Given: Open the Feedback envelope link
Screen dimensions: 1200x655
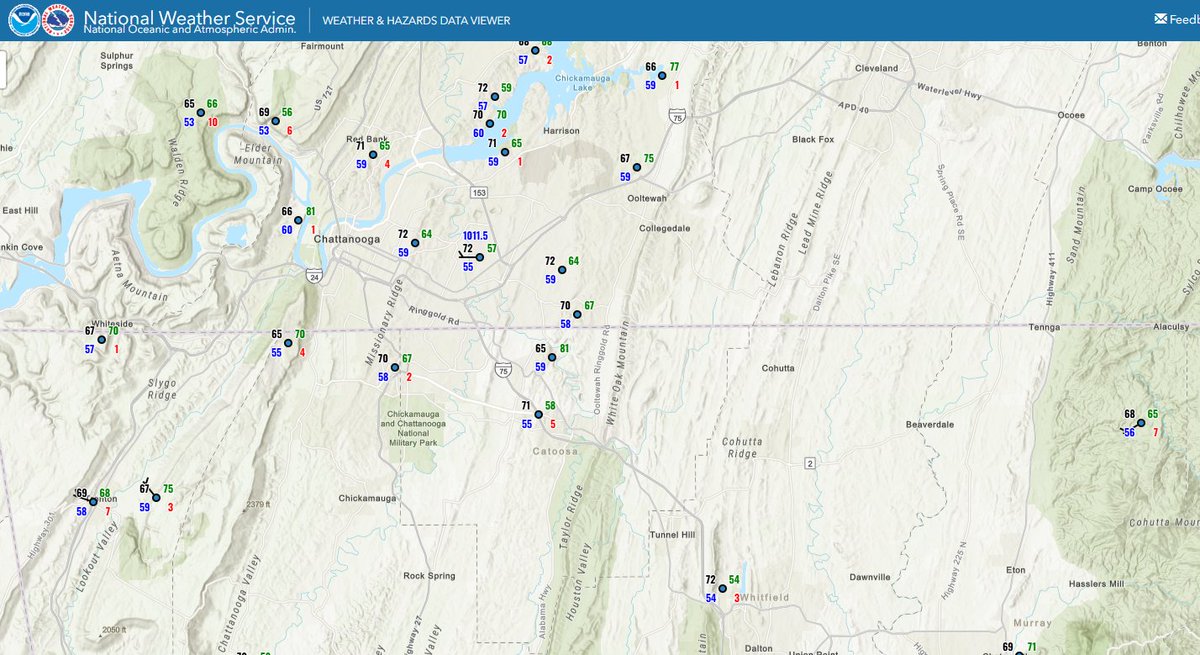Looking at the screenshot, I should (x=1176, y=19).
